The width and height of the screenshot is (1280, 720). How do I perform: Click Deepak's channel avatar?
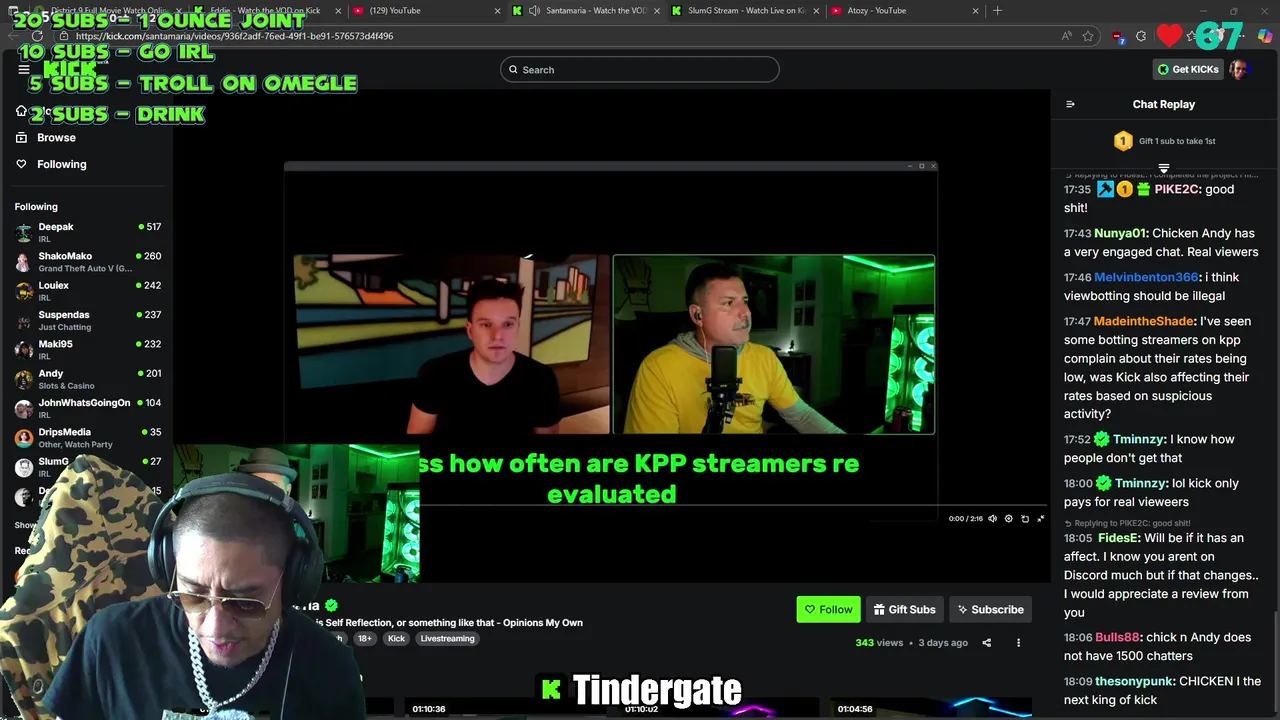(x=24, y=232)
